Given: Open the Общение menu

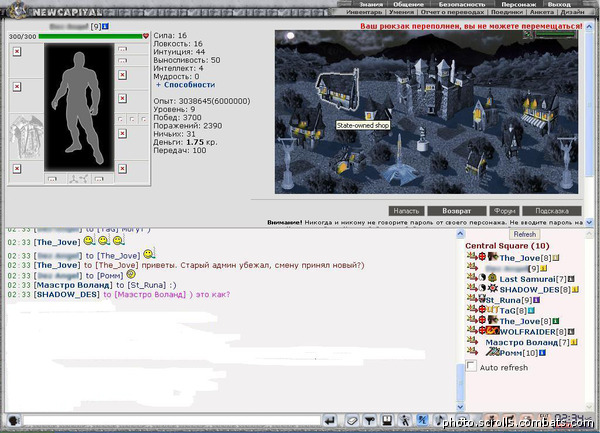Looking at the screenshot, I should click(x=408, y=5).
